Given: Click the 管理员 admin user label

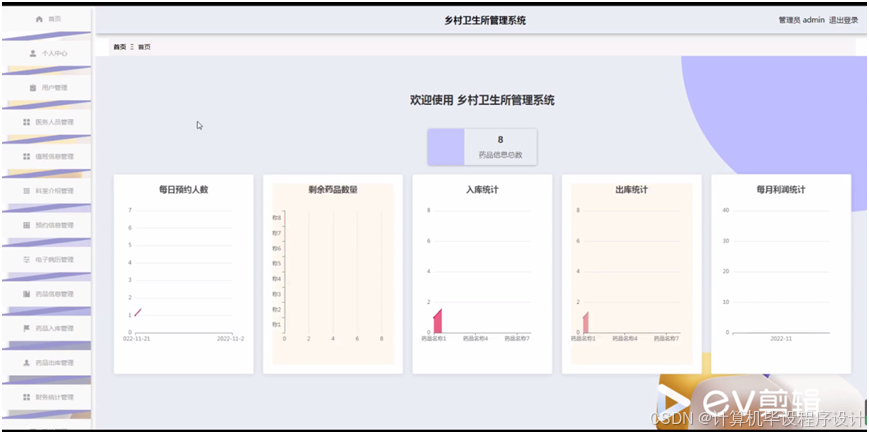Looking at the screenshot, I should [x=801, y=20].
